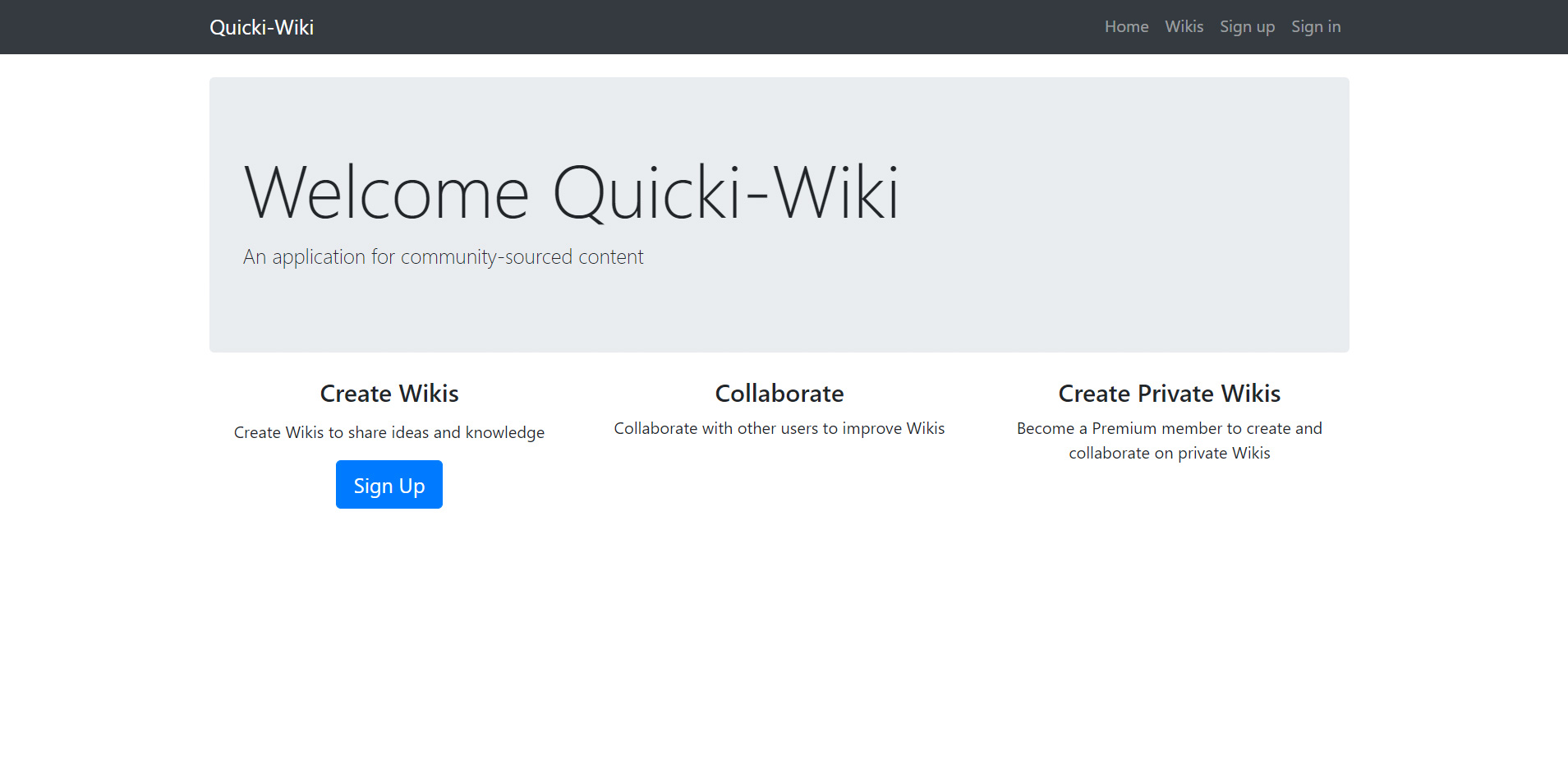Click the community-sourced content tagline
Image resolution: width=1568 pixels, height=770 pixels.
(444, 257)
